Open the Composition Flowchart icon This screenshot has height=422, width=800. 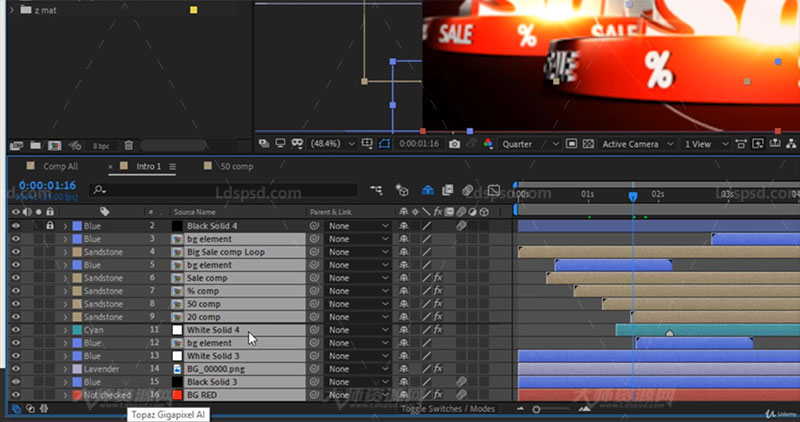pos(791,144)
